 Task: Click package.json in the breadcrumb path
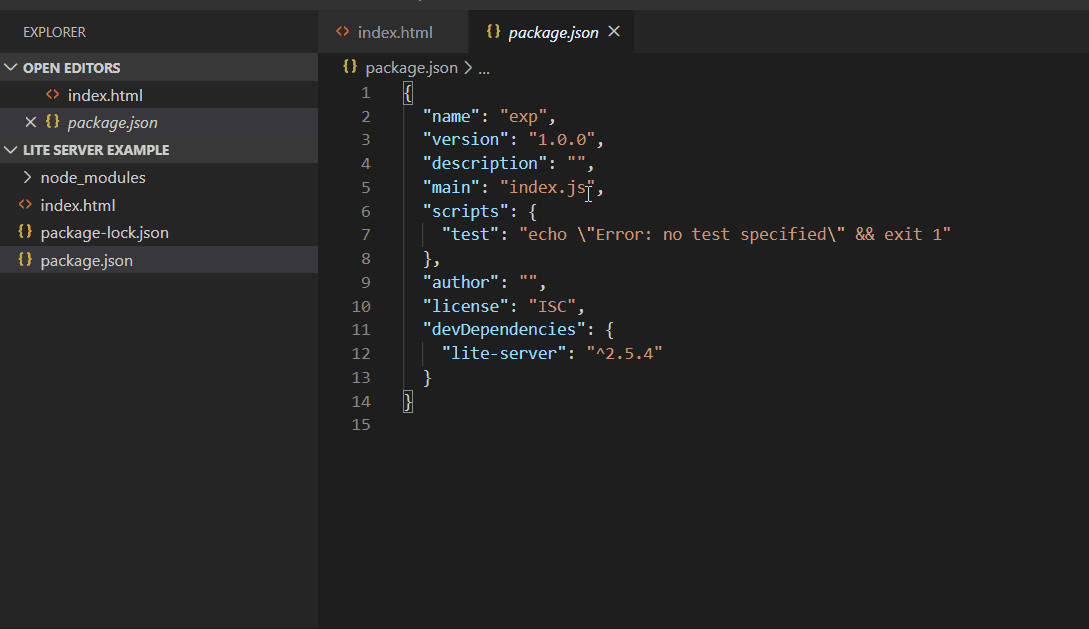click(411, 68)
